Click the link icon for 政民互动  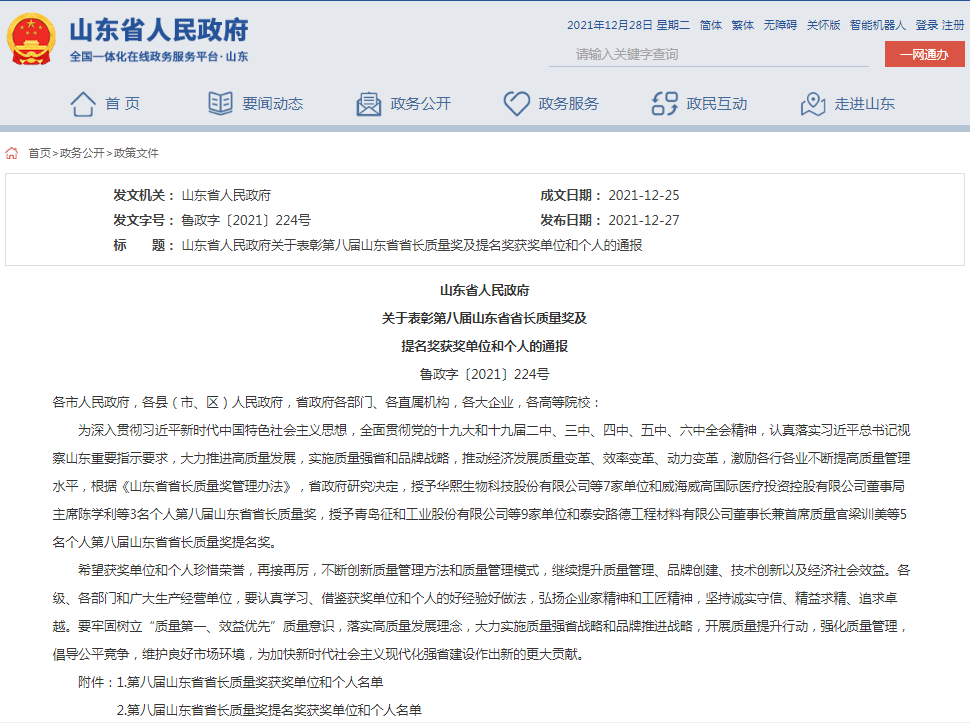coord(664,103)
